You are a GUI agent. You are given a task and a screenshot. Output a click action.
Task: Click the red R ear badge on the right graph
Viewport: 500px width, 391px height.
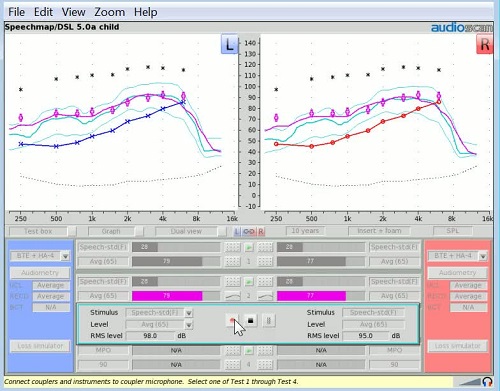tap(485, 44)
